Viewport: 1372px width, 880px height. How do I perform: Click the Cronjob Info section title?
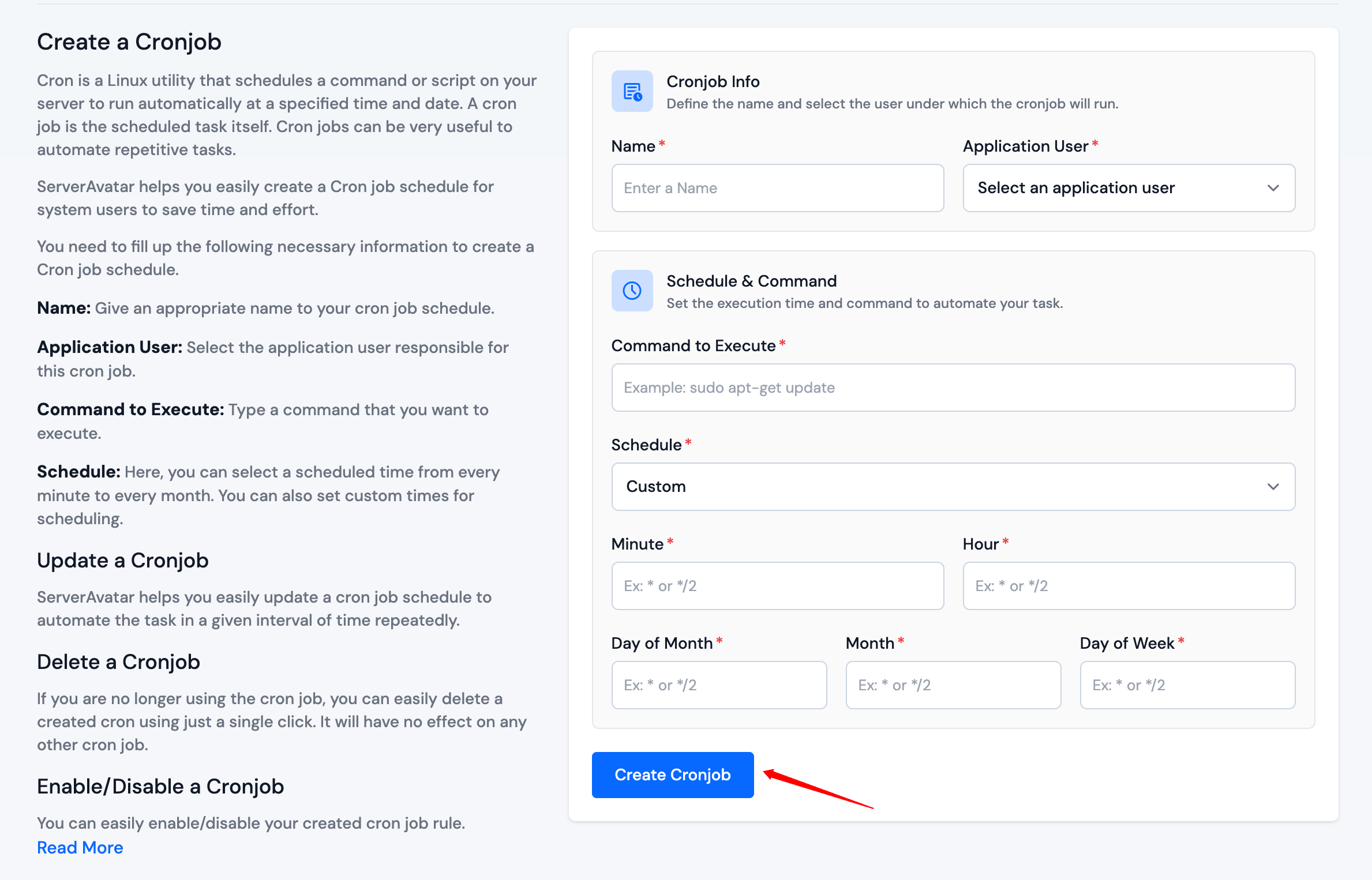click(x=713, y=81)
